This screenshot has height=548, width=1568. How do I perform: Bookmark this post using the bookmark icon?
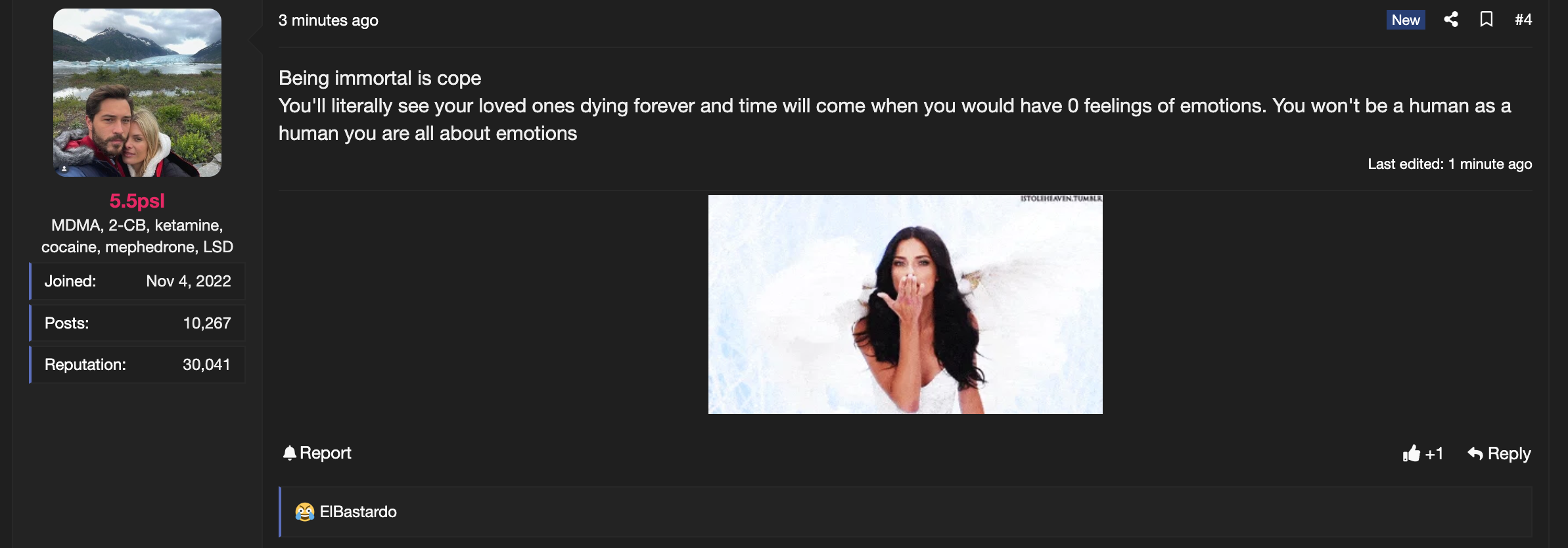[1487, 20]
